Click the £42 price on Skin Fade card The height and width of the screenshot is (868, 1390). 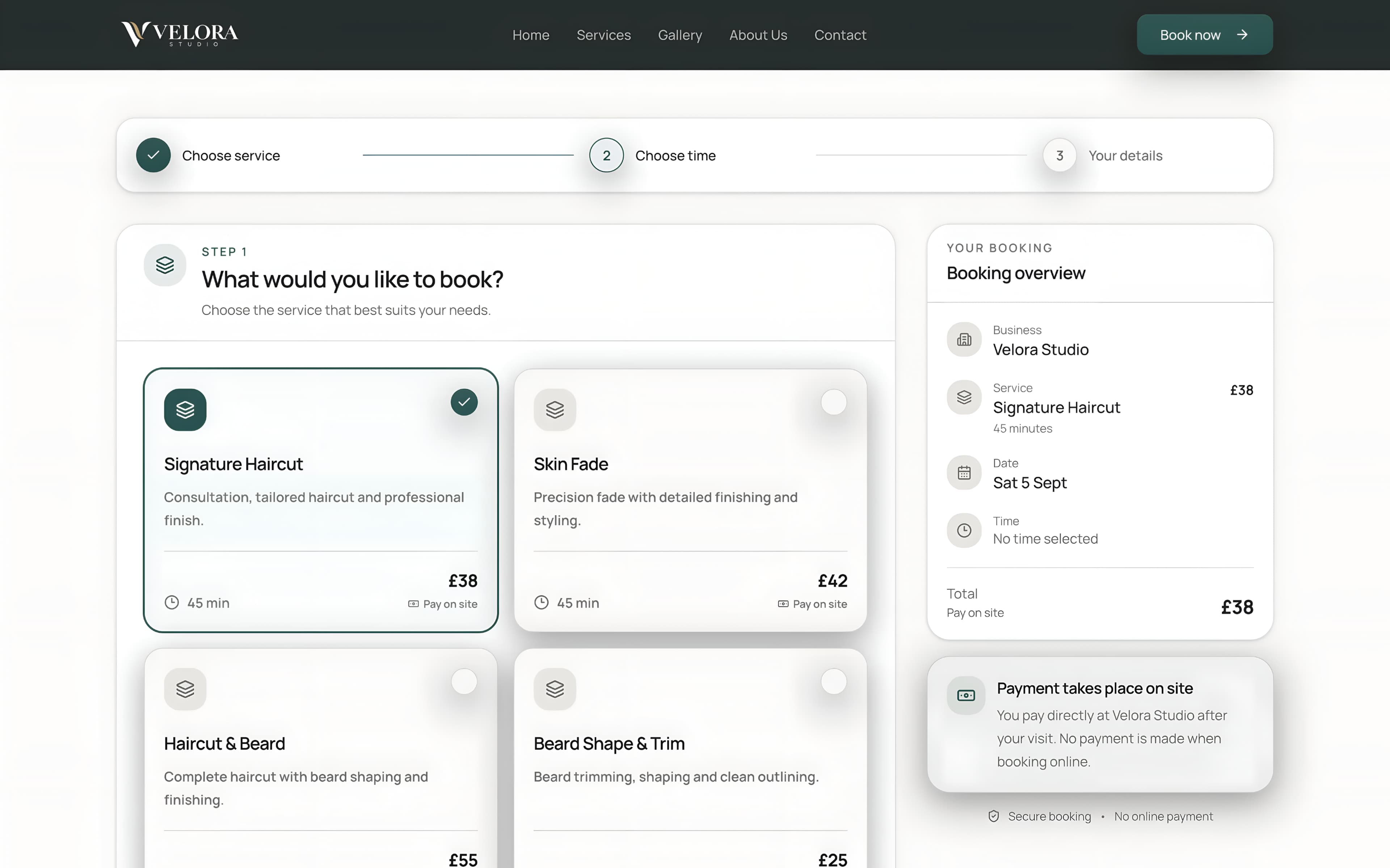(x=833, y=581)
